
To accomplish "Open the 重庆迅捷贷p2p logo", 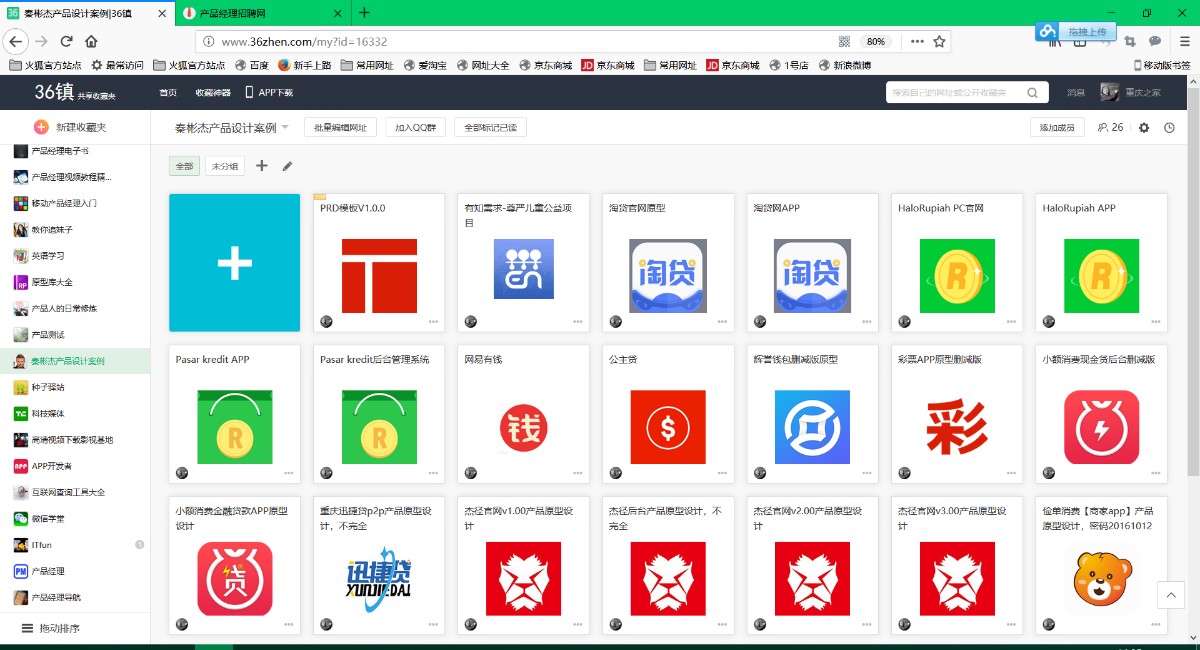I will click(x=379, y=579).
